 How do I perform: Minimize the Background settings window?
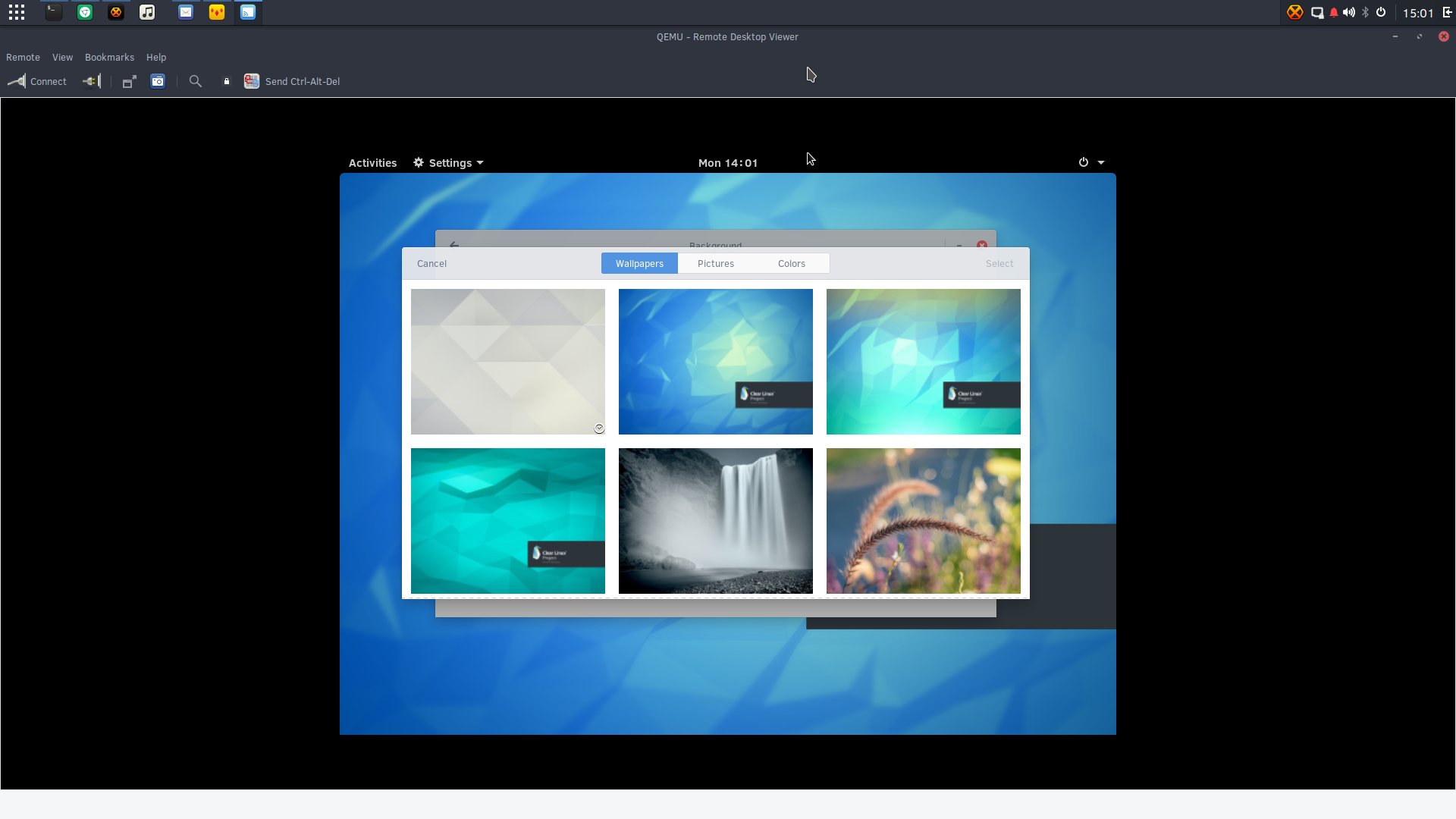(959, 245)
